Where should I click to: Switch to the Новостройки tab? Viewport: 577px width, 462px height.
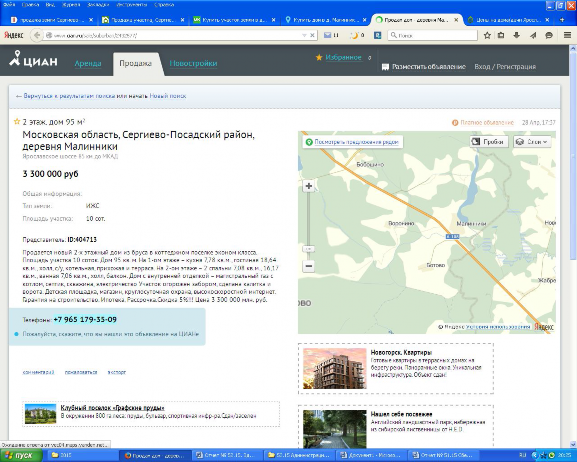pos(193,63)
